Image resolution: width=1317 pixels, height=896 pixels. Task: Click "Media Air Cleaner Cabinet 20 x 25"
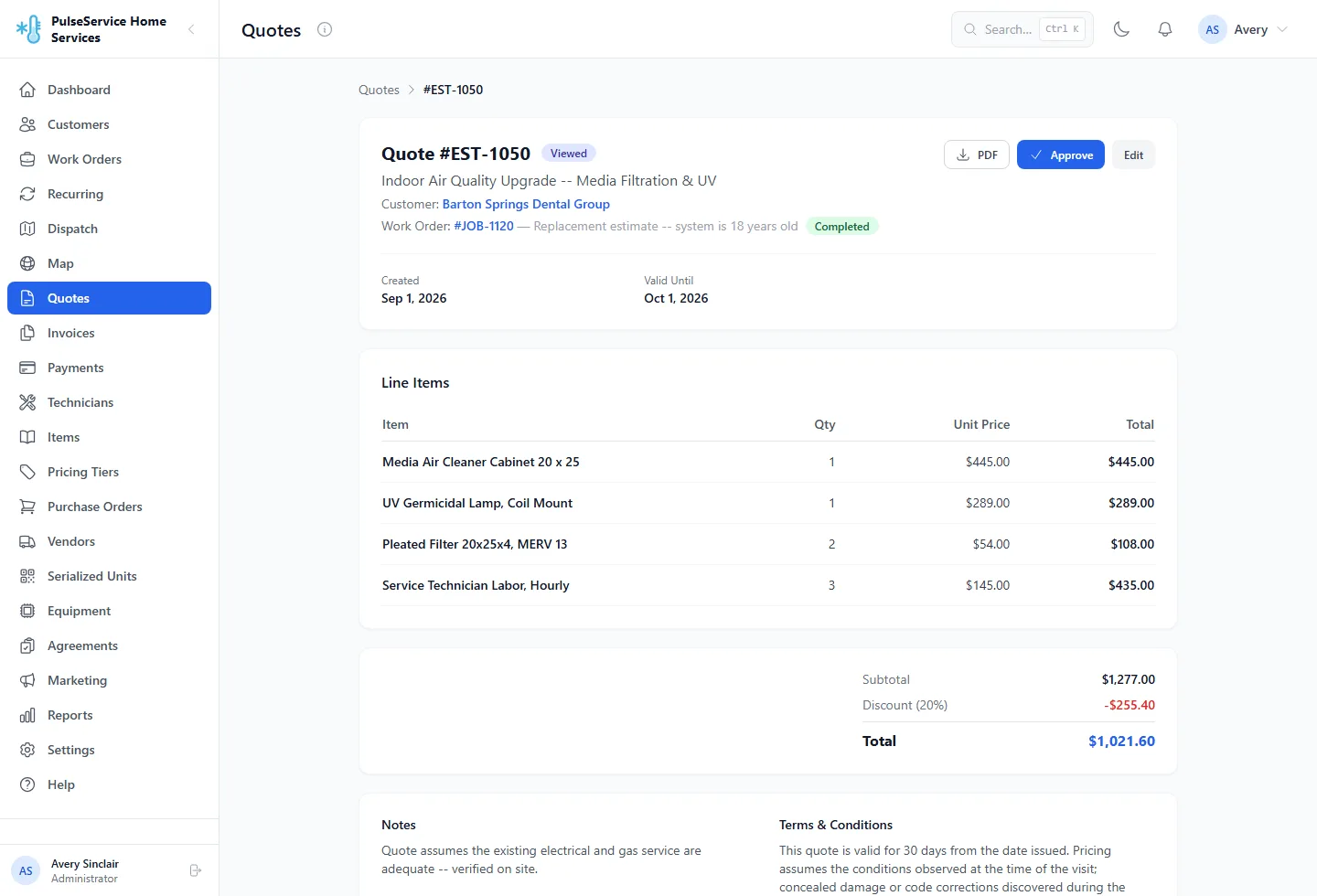481,462
